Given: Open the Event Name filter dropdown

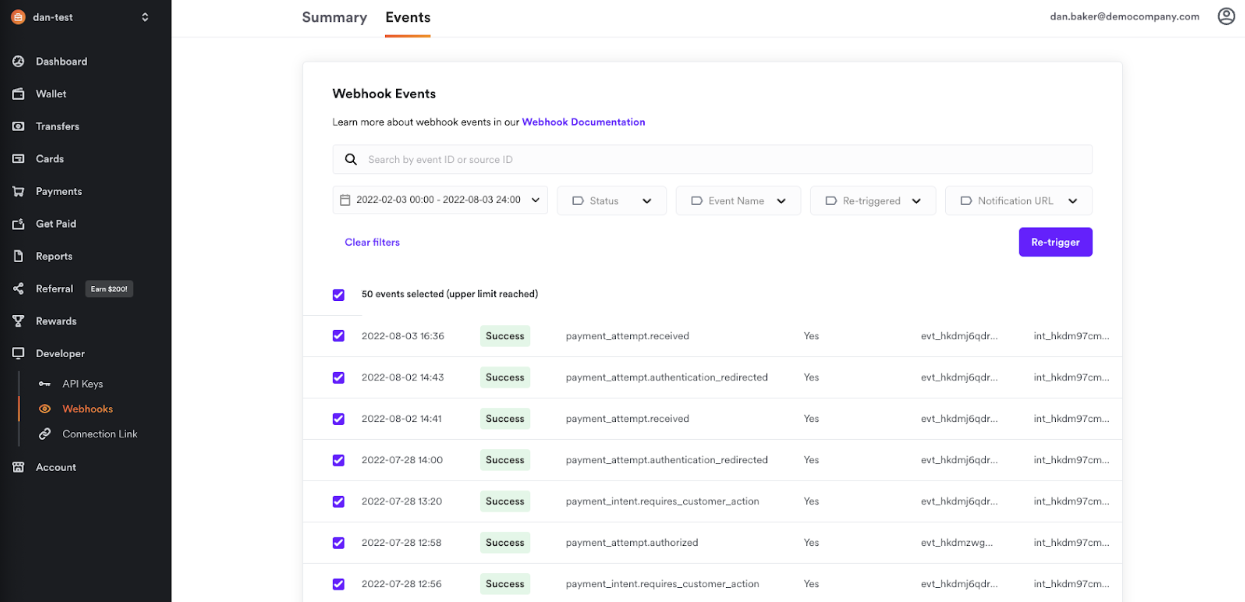Looking at the screenshot, I should 738,201.
